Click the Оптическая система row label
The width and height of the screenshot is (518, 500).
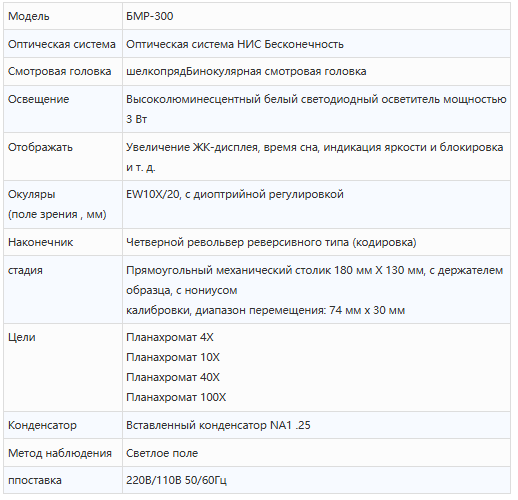tap(62, 44)
